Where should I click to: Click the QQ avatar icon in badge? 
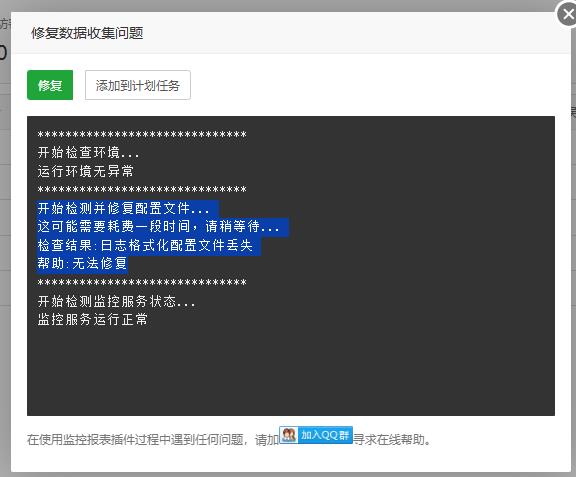point(289,435)
